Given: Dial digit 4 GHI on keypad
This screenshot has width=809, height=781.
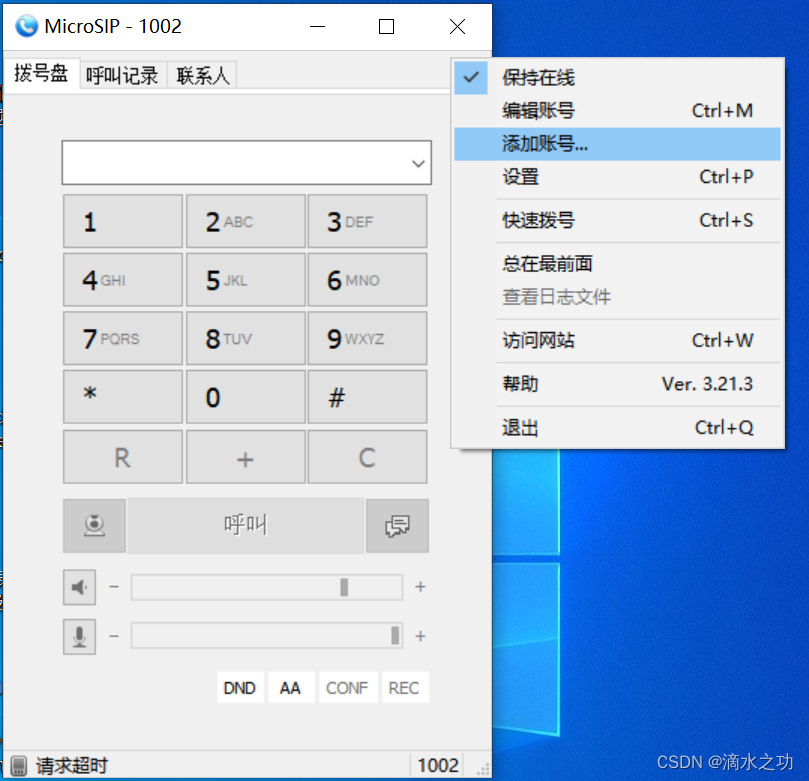Looking at the screenshot, I should pyautogui.click(x=123, y=280).
